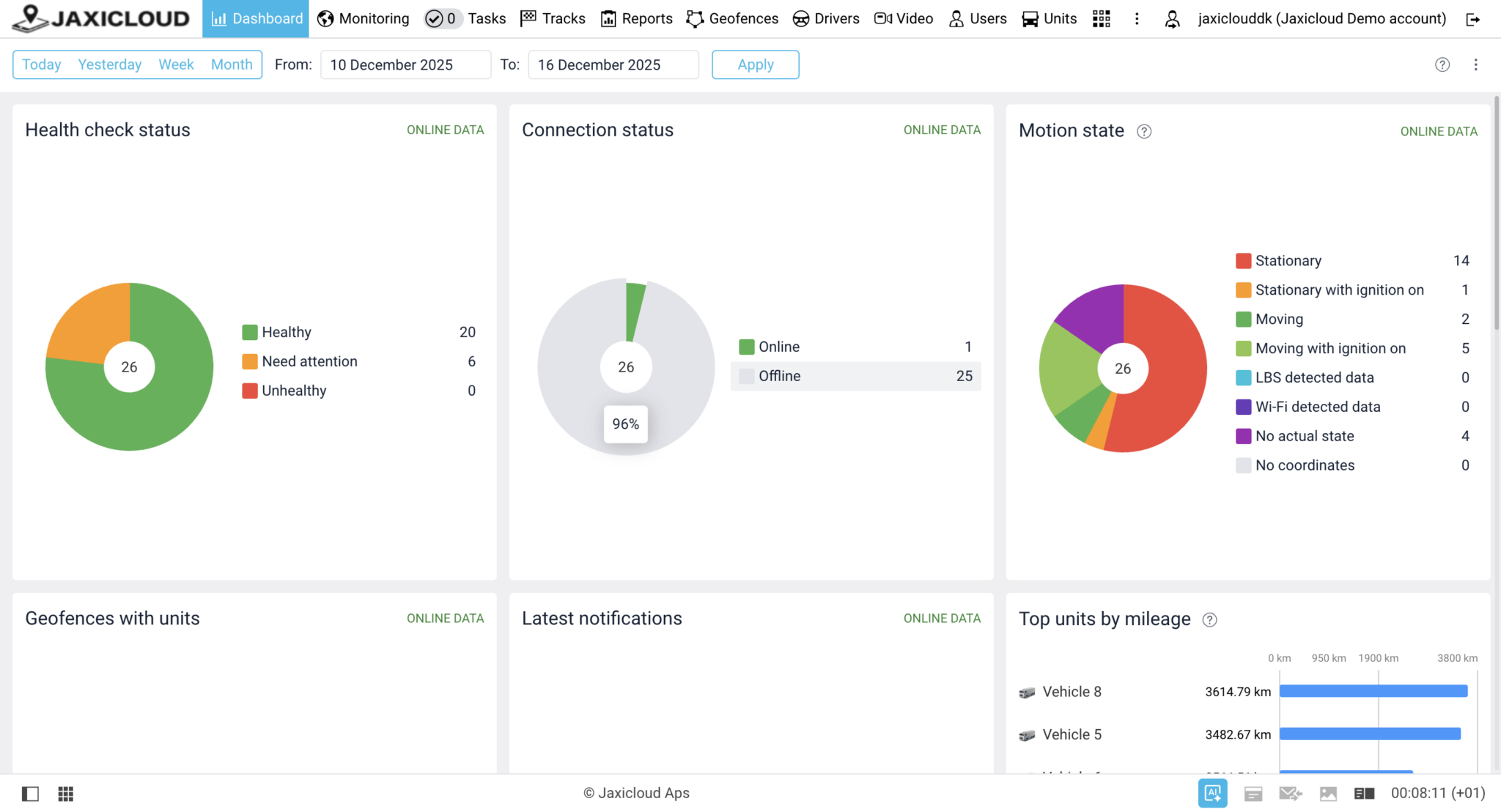Open the To date field
The image size is (1501, 812).
pos(613,64)
